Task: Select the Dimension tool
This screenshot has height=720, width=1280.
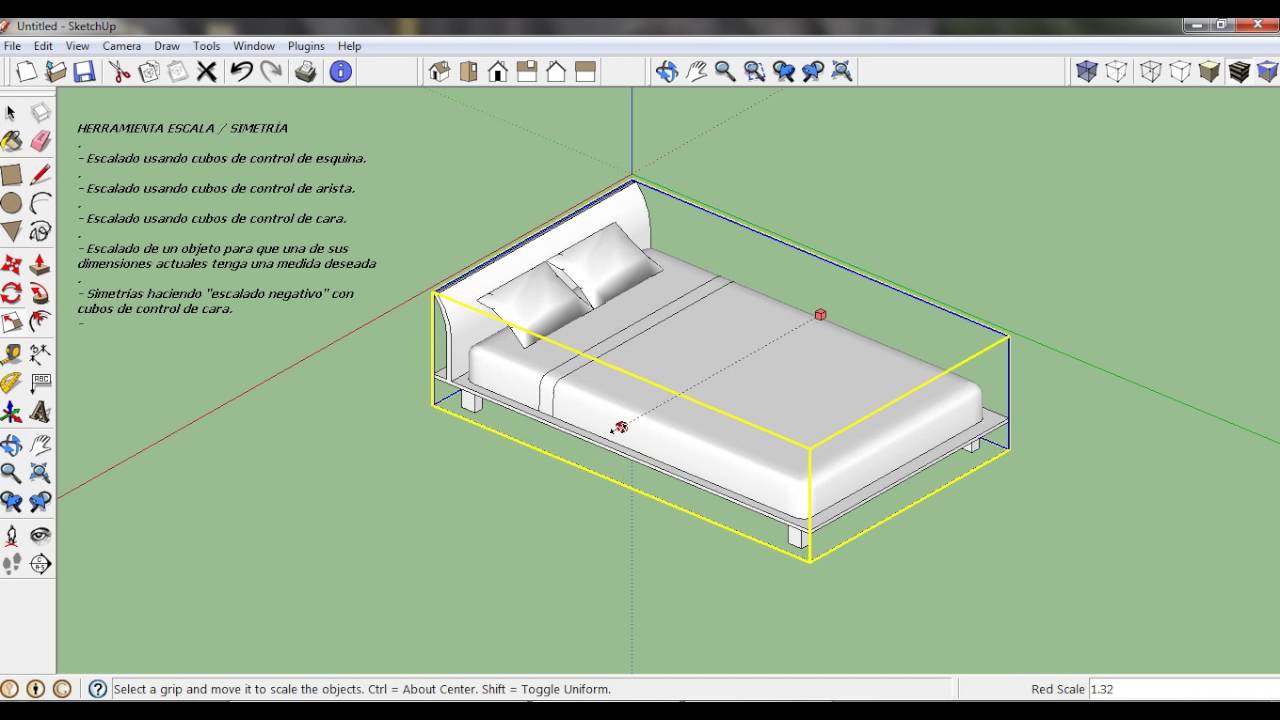Action: pyautogui.click(x=40, y=355)
